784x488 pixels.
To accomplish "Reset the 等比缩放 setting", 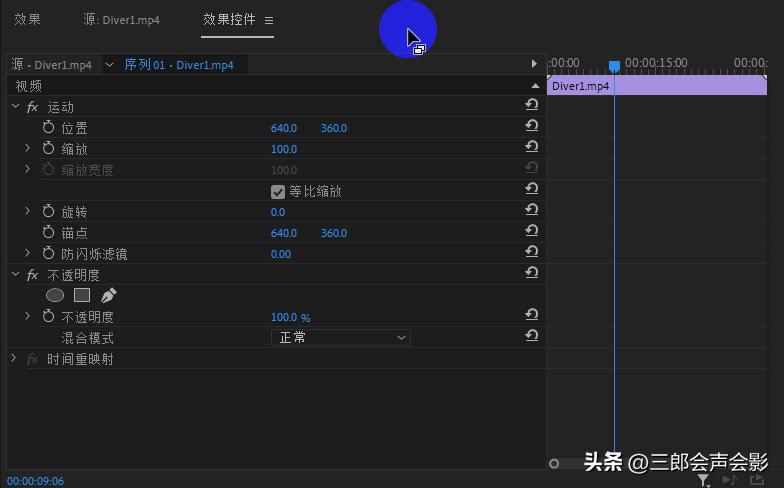I will coord(532,188).
